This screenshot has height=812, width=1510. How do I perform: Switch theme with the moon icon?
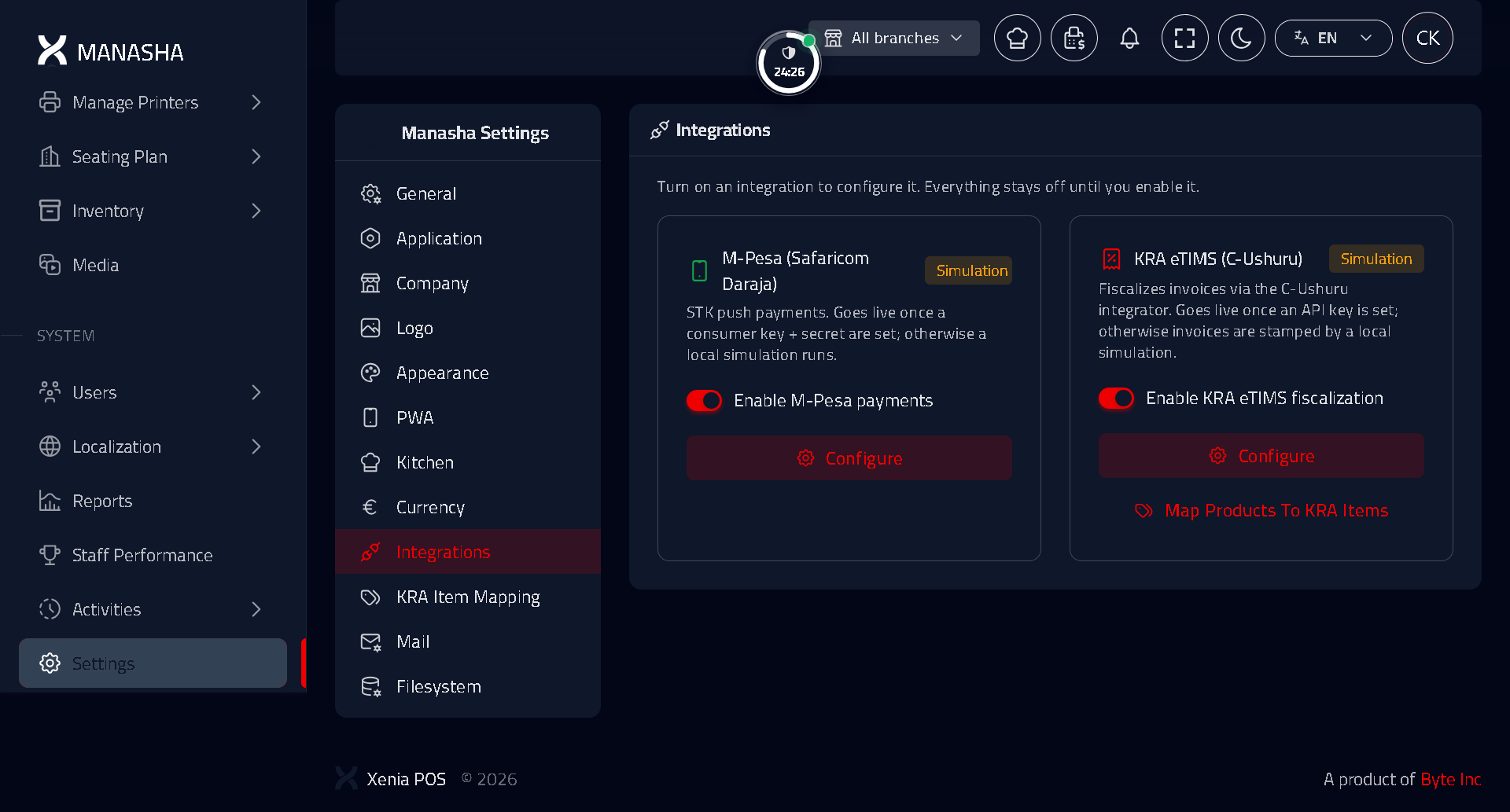tap(1241, 38)
